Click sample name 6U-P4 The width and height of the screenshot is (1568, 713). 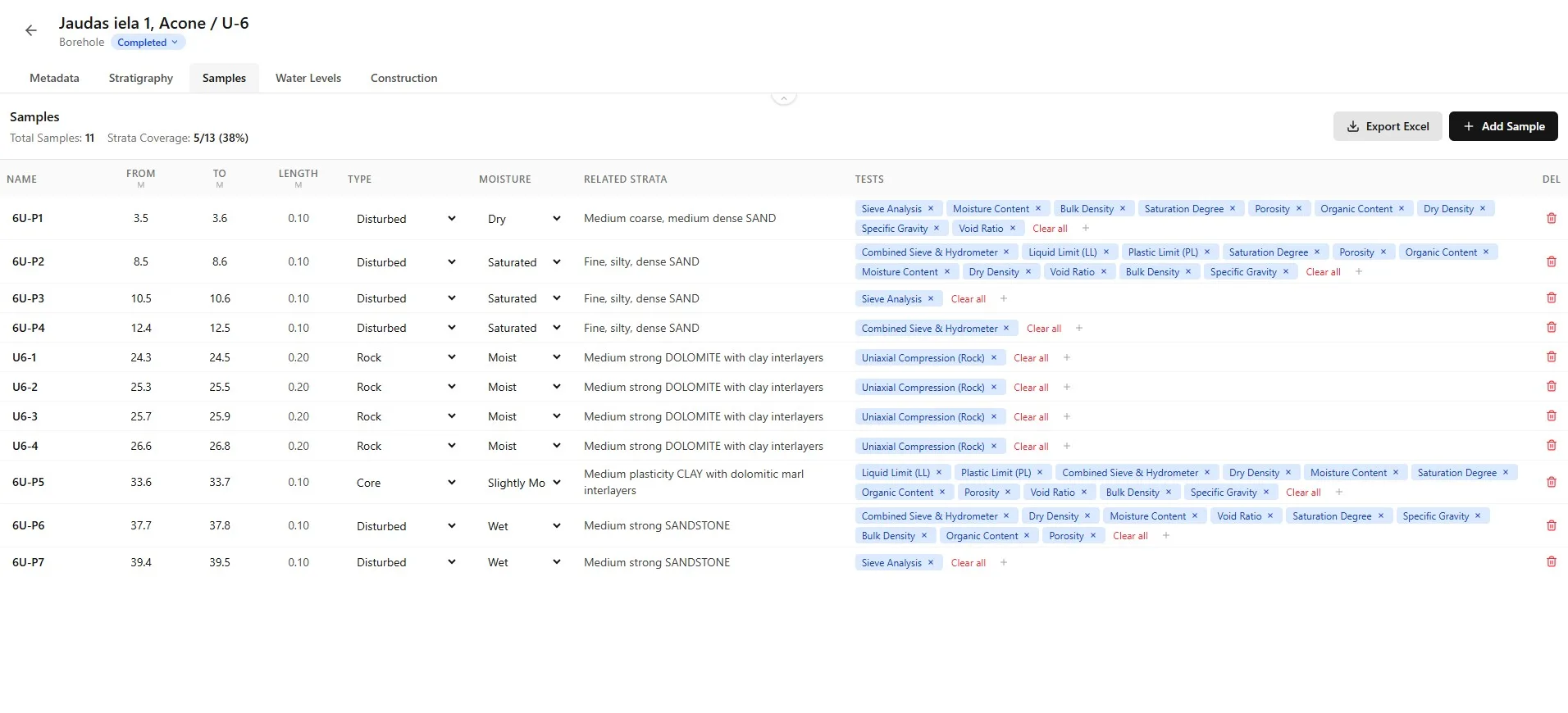[x=29, y=328]
